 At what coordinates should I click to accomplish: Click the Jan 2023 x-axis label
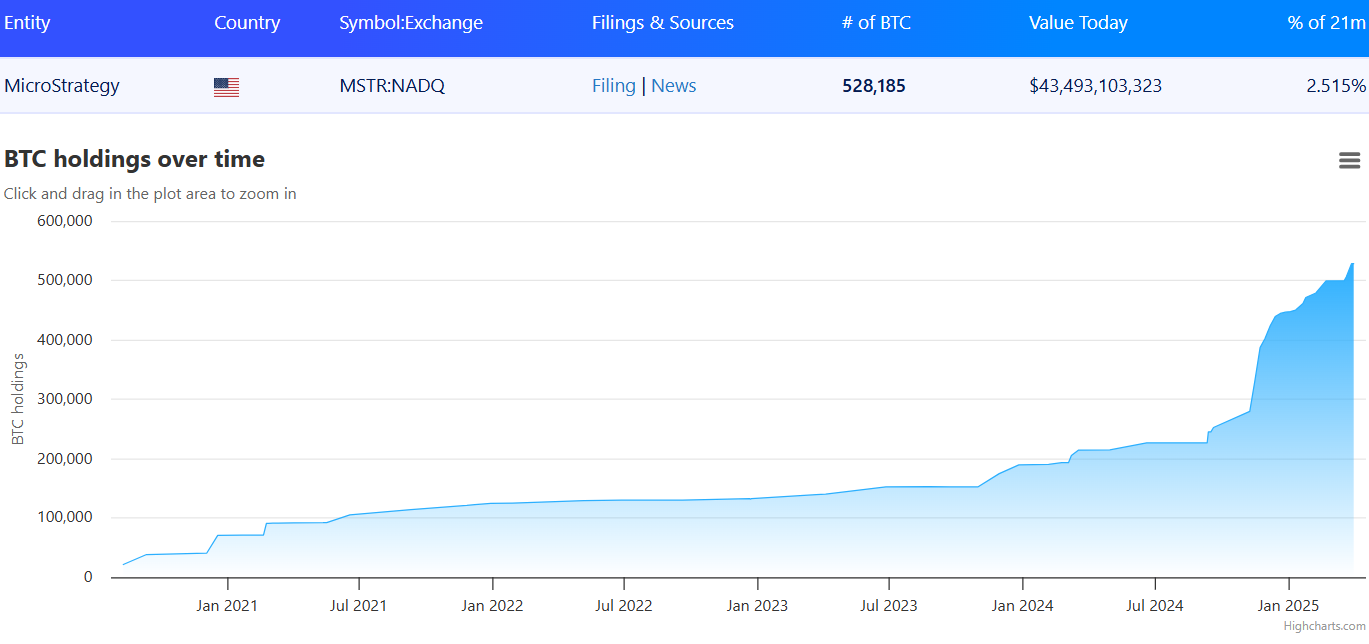(x=757, y=605)
